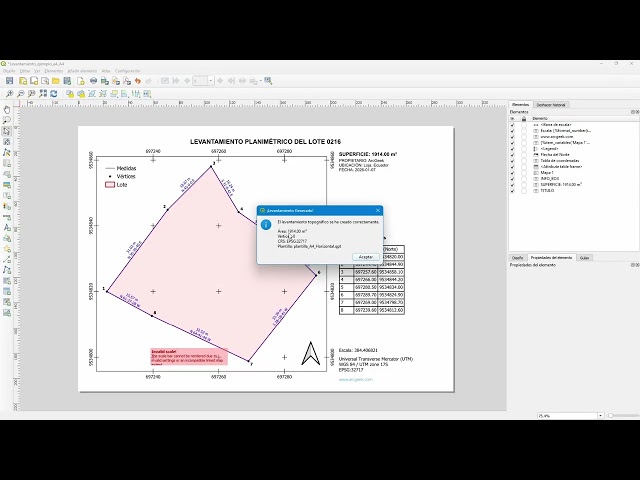Switch to Guías tab
Image resolution: width=640 pixels, height=480 pixels.
[584, 258]
